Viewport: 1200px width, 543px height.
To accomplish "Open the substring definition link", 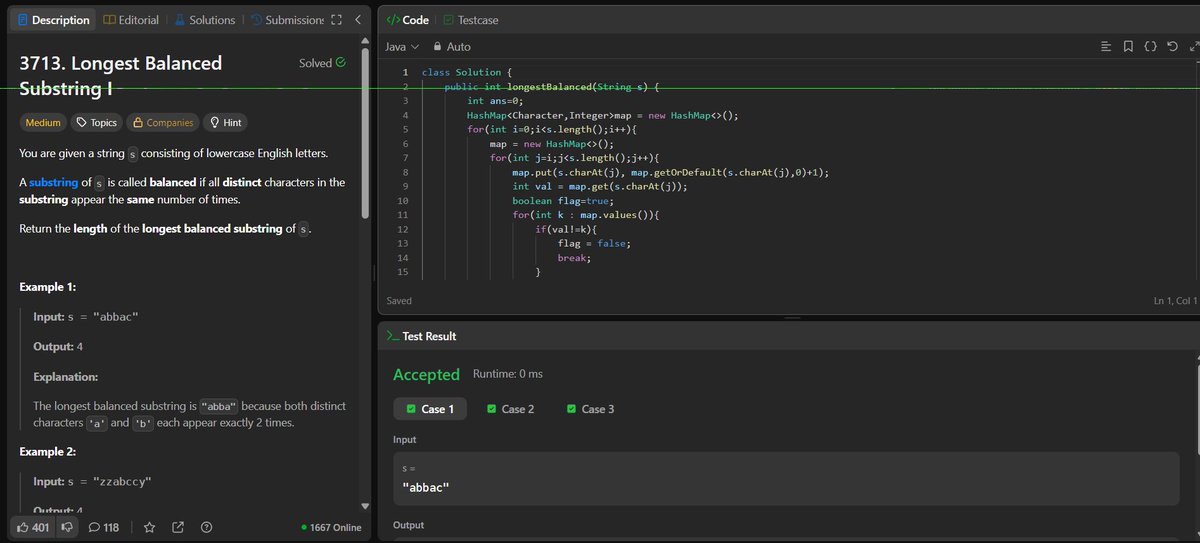I will coord(53,182).
